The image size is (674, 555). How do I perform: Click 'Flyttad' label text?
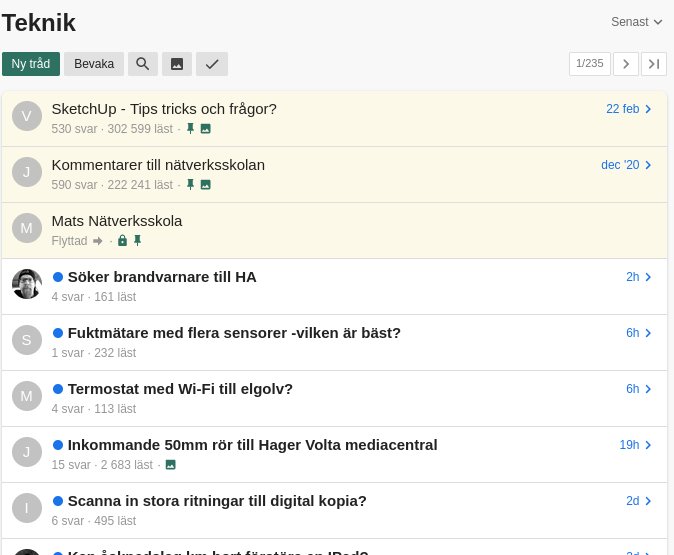(69, 241)
